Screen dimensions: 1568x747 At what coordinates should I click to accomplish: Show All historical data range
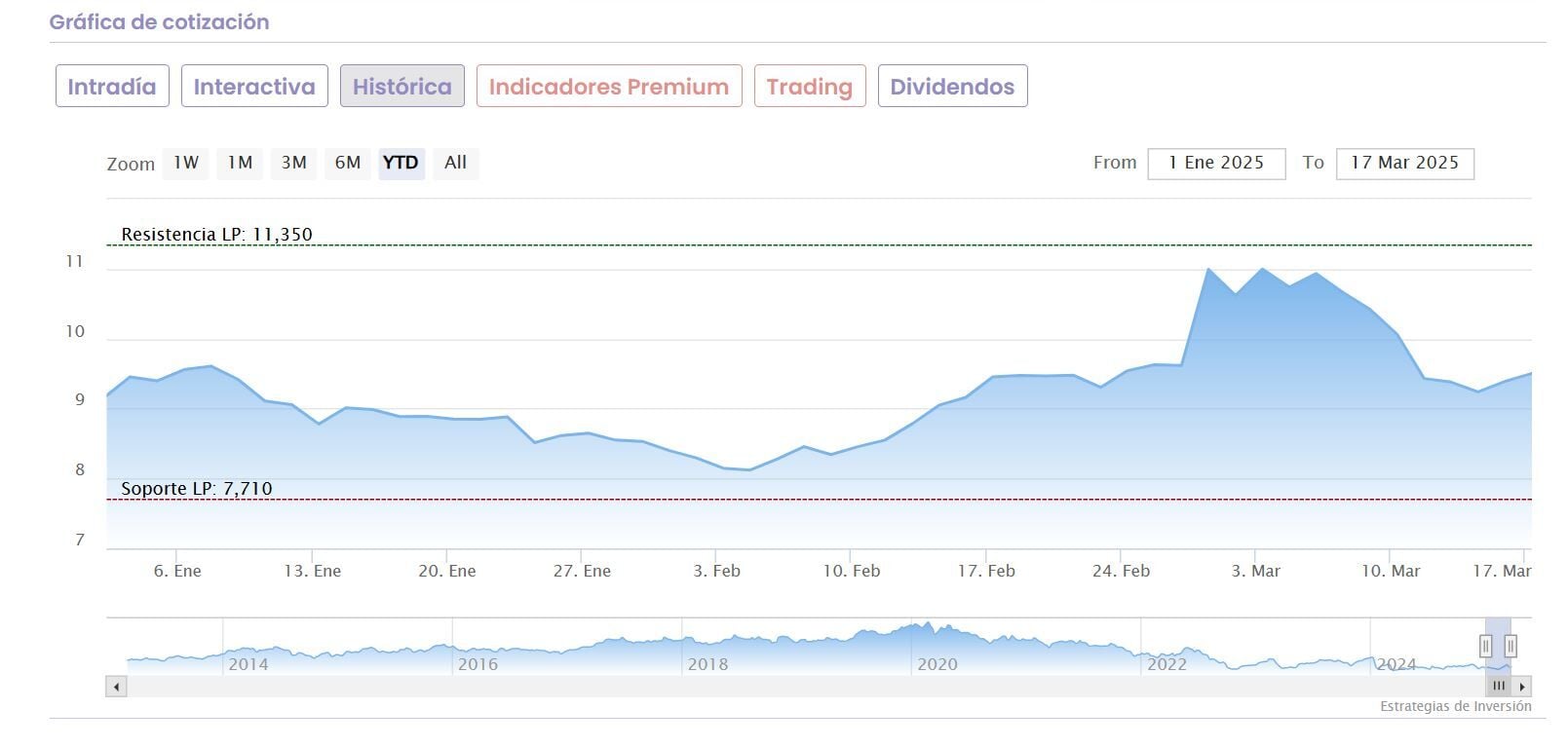coord(455,163)
